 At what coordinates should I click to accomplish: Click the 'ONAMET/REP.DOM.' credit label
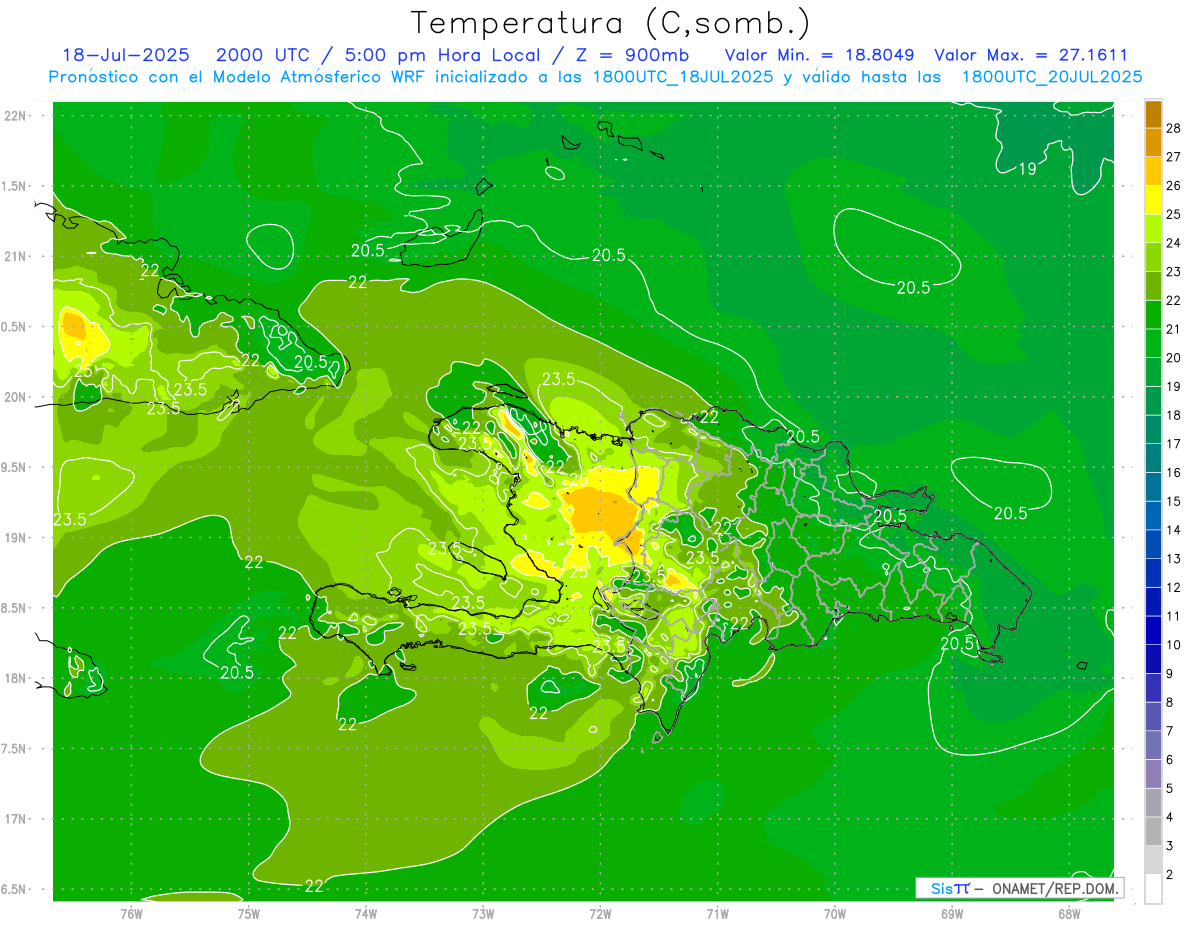tap(1054, 888)
